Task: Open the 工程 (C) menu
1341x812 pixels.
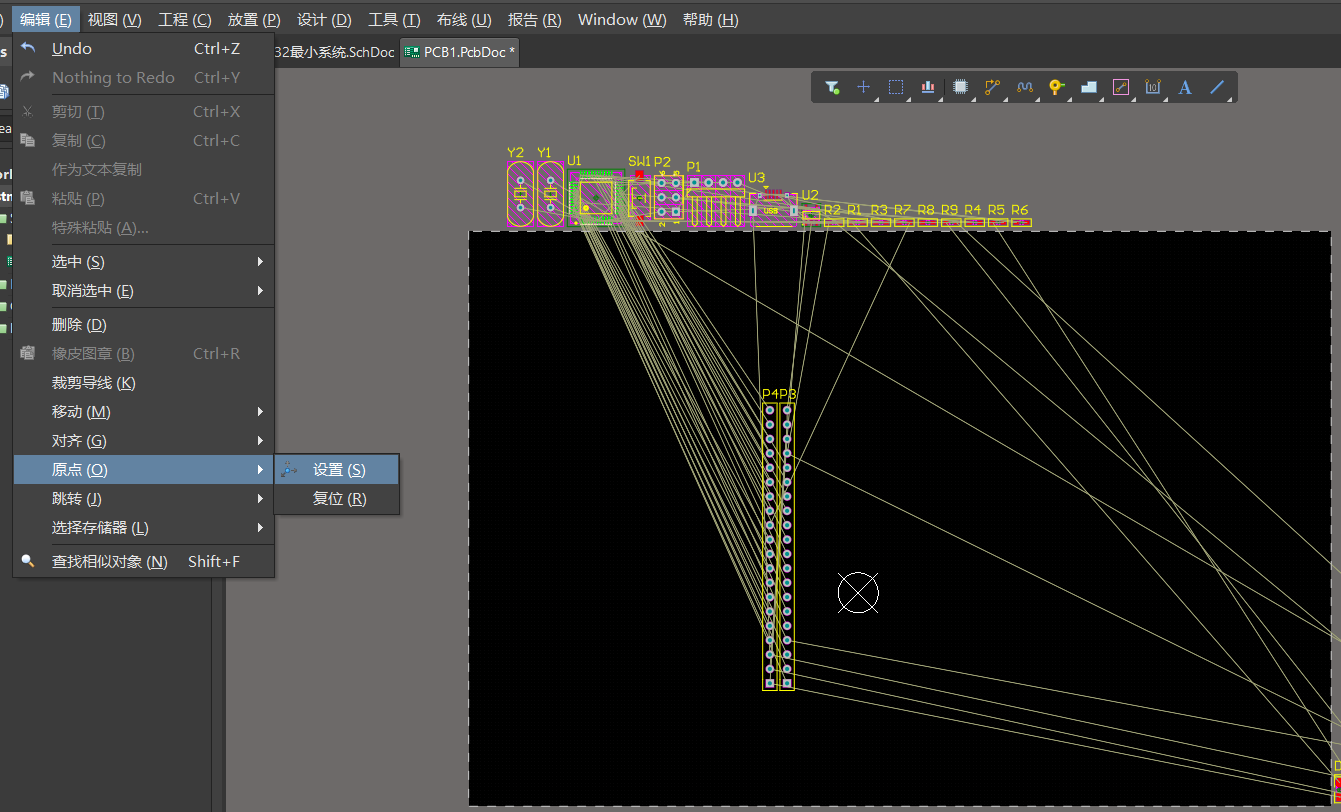Action: tap(185, 19)
